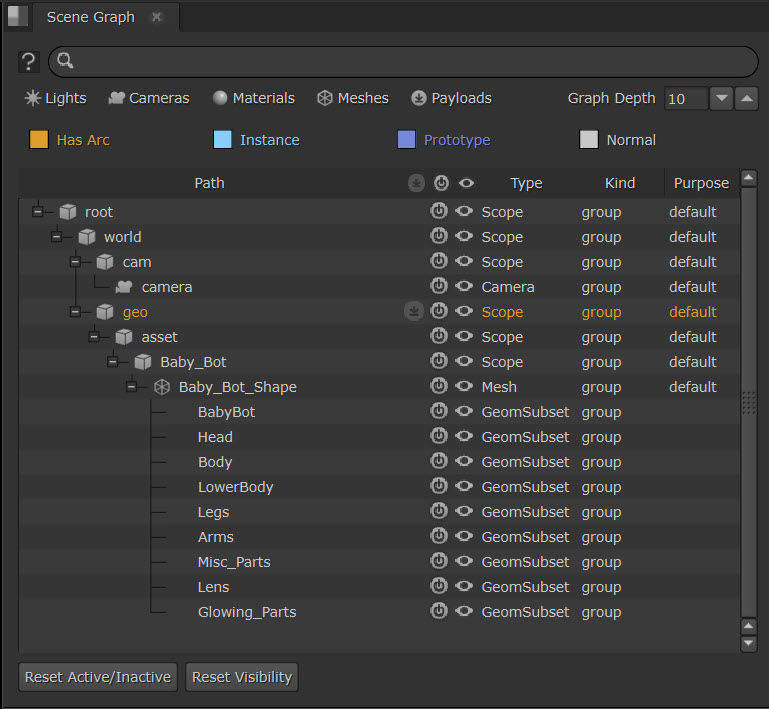Click the Reset Visibility button
Screen dimensions: 769x709
coord(242,677)
